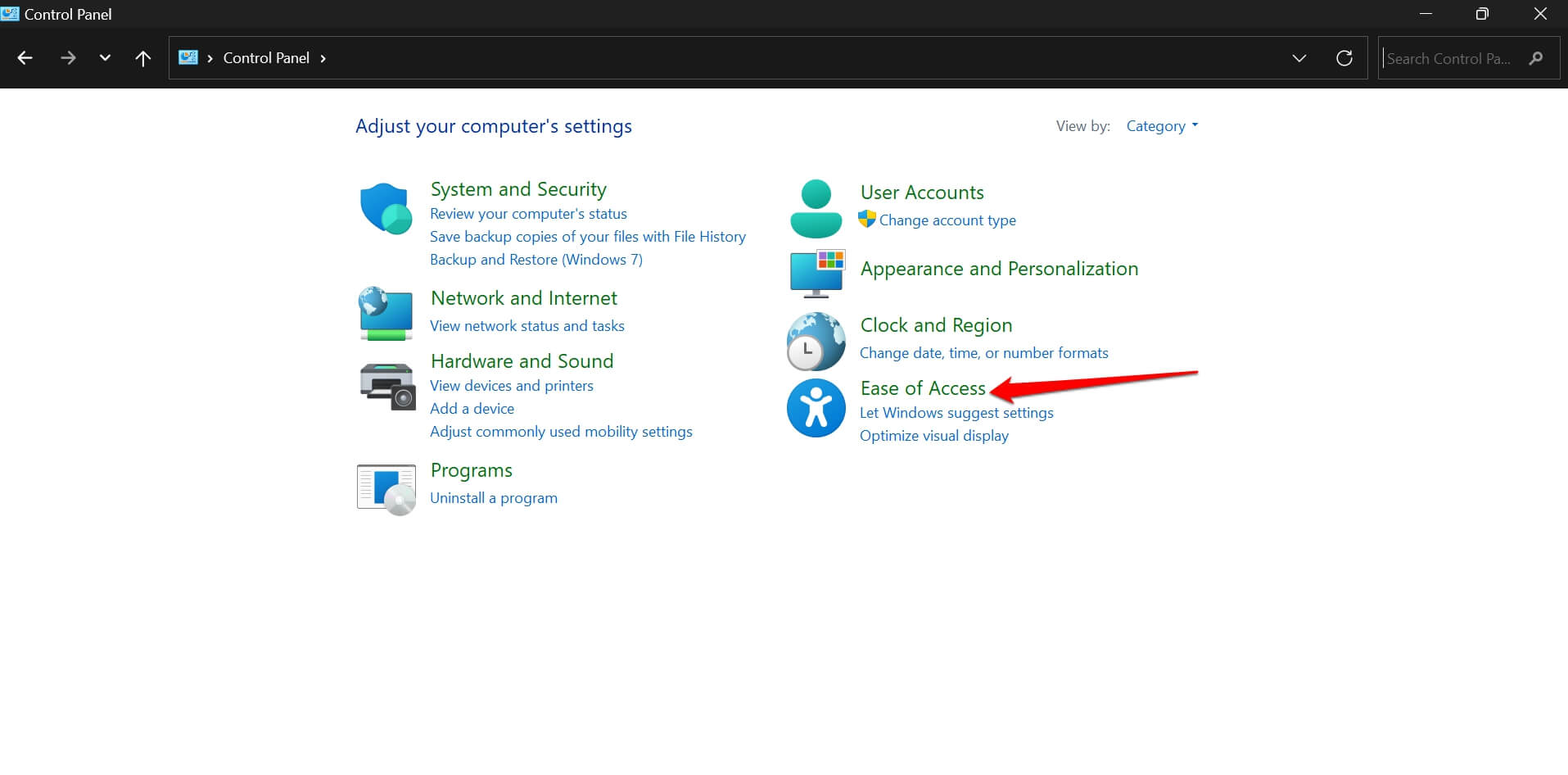Click inside the Search Control Panel field
The width and height of the screenshot is (1568, 775).
(1449, 58)
